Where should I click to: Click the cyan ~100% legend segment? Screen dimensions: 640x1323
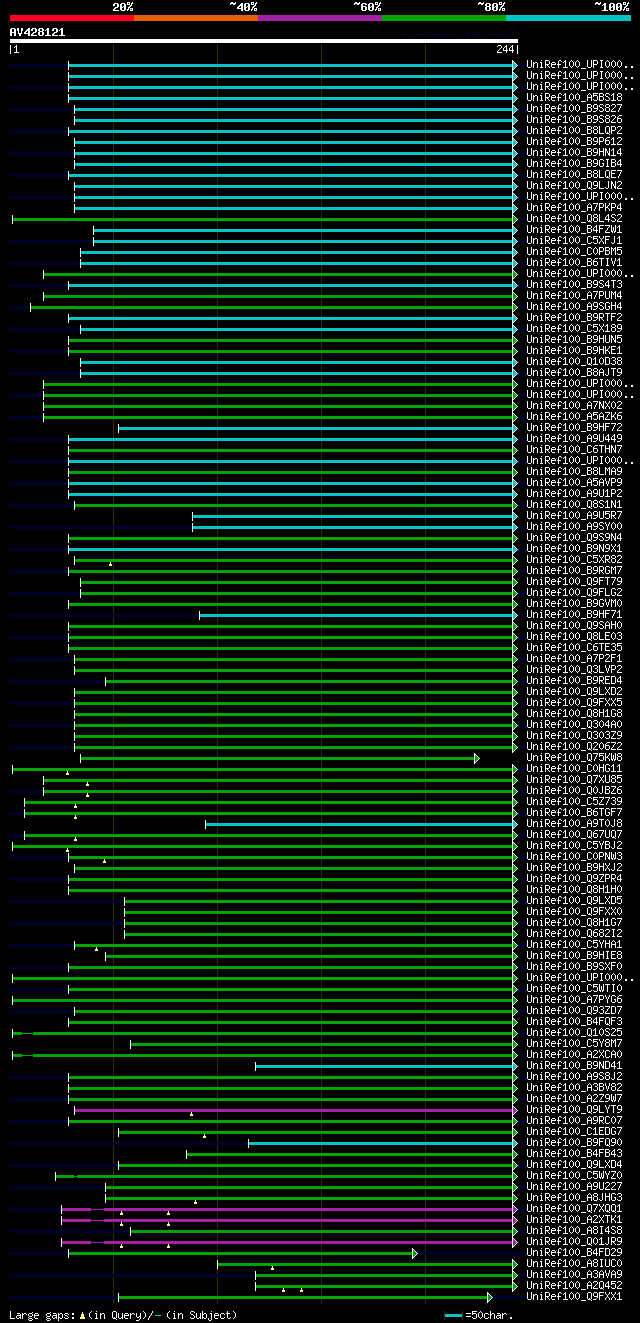568,17
